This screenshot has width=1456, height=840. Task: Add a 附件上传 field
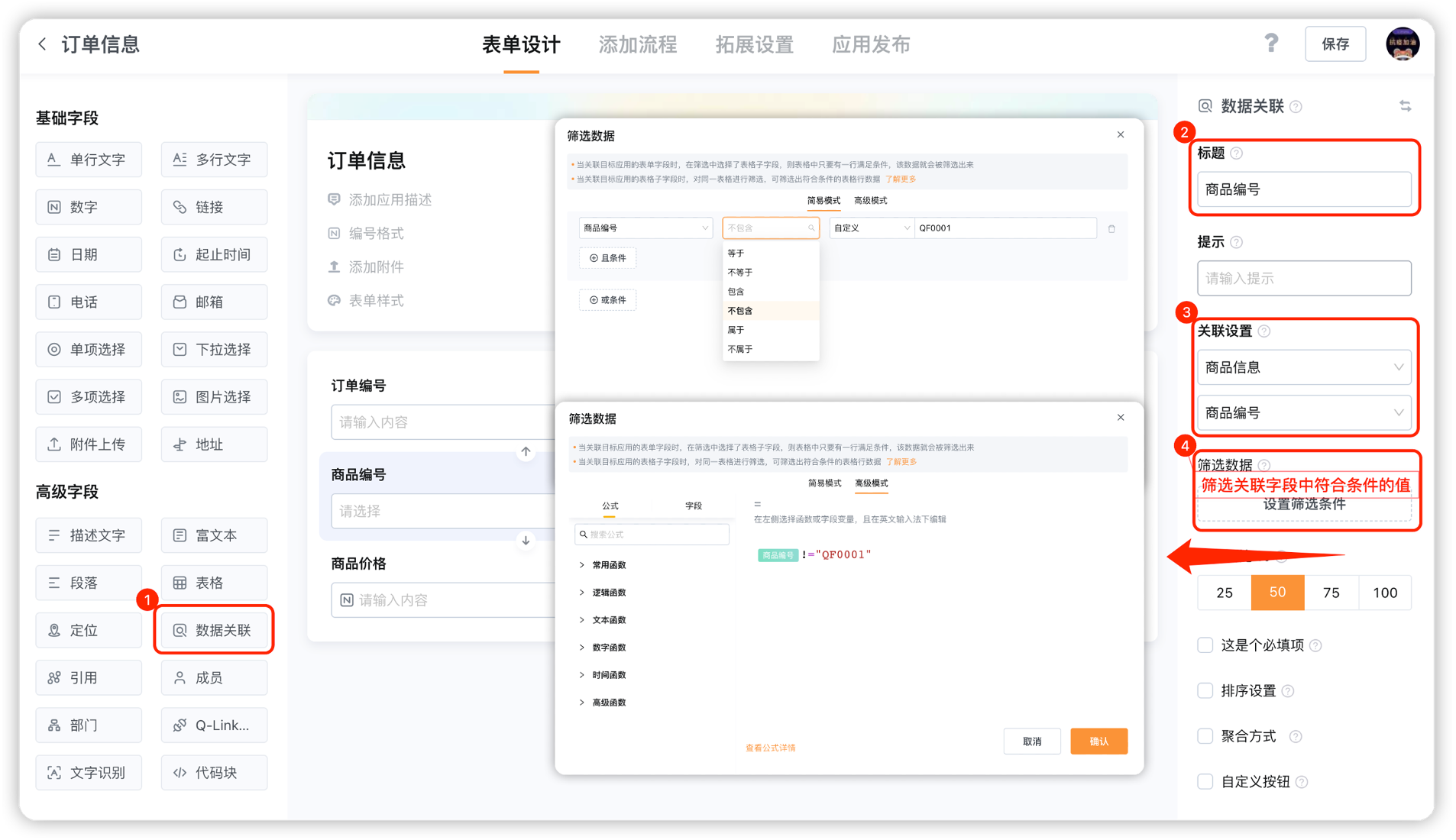click(x=89, y=444)
